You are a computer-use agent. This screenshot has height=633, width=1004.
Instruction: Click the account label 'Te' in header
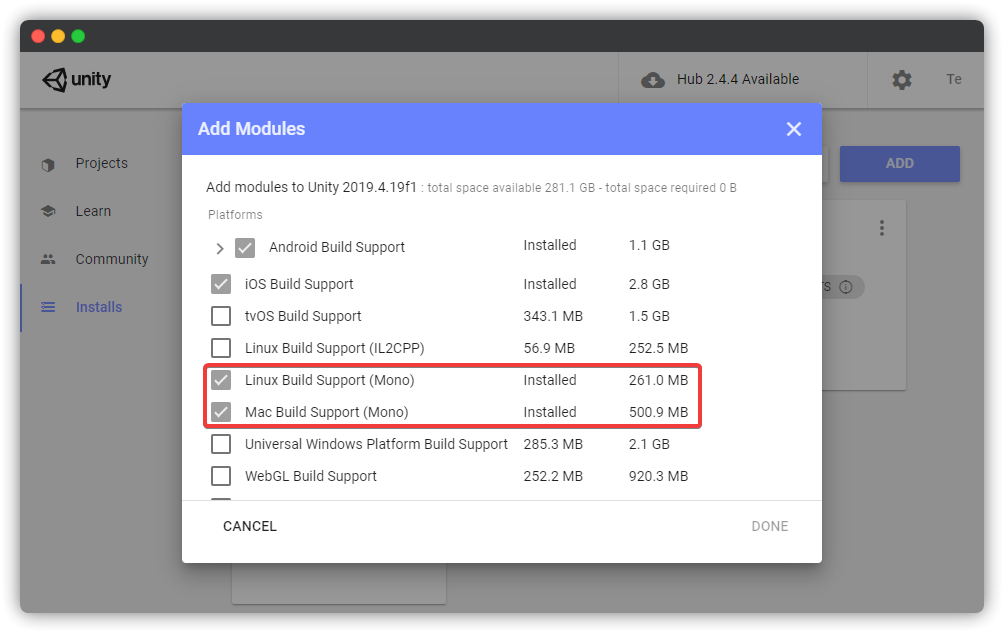[954, 79]
